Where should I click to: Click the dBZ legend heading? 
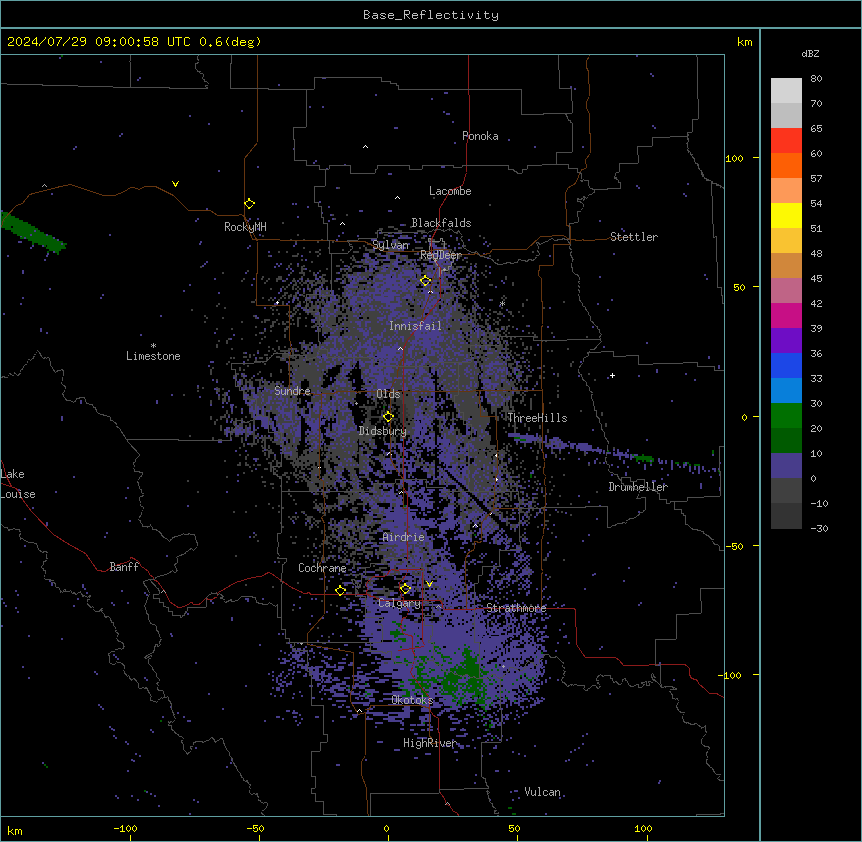[x=810, y=54]
